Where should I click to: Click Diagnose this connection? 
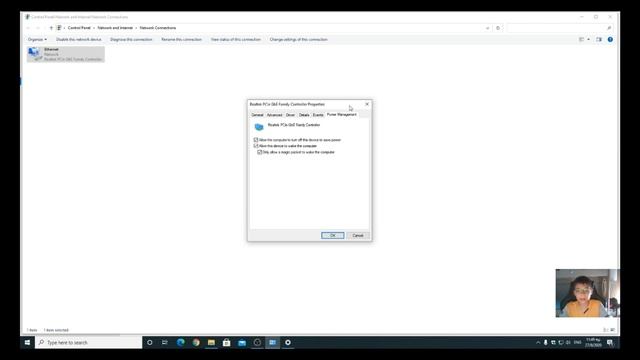tap(131, 40)
